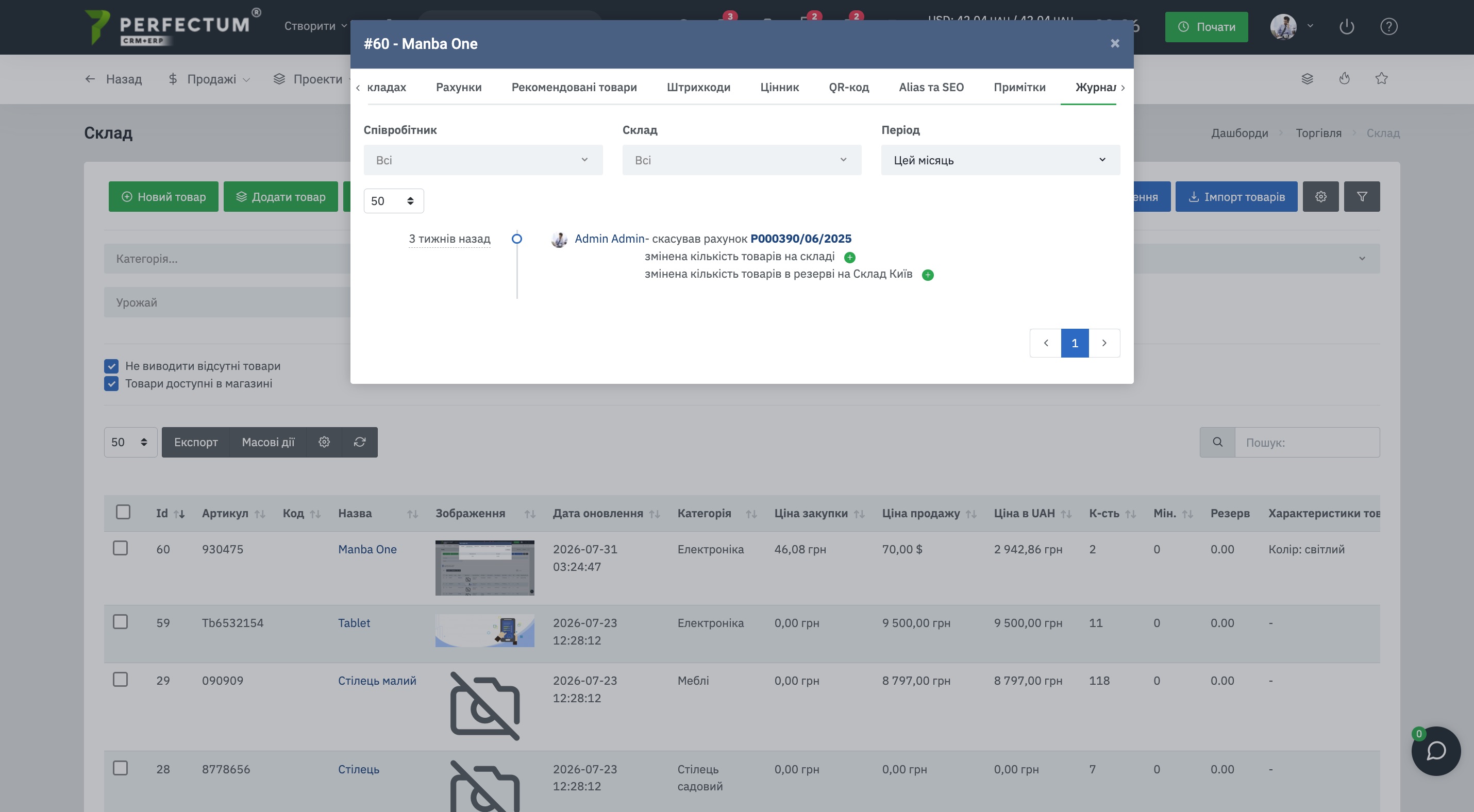1474x812 pixels.
Task: Open the Масові дії button
Action: tap(268, 442)
